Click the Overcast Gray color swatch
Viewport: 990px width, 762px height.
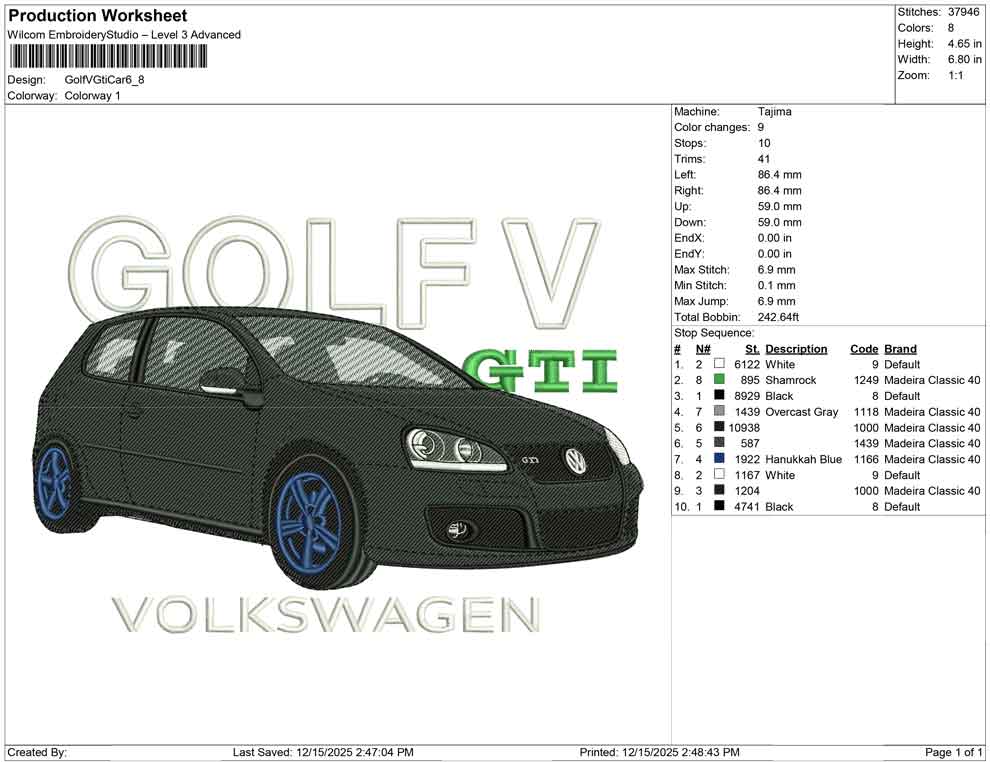coord(717,412)
